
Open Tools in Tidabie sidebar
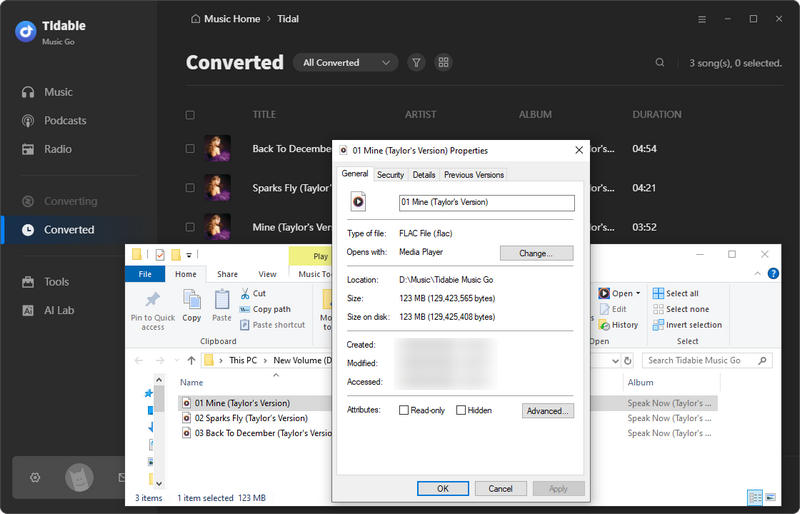(x=45, y=282)
